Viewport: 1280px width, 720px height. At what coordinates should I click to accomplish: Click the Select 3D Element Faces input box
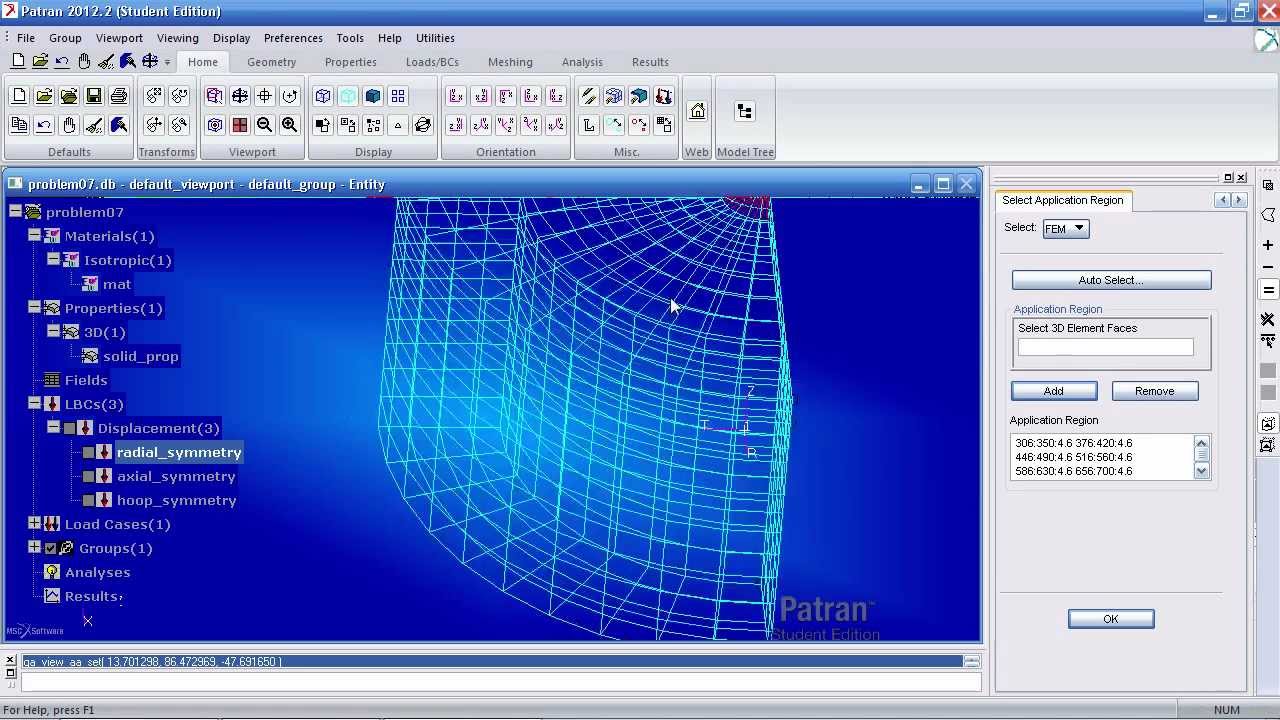point(1105,347)
